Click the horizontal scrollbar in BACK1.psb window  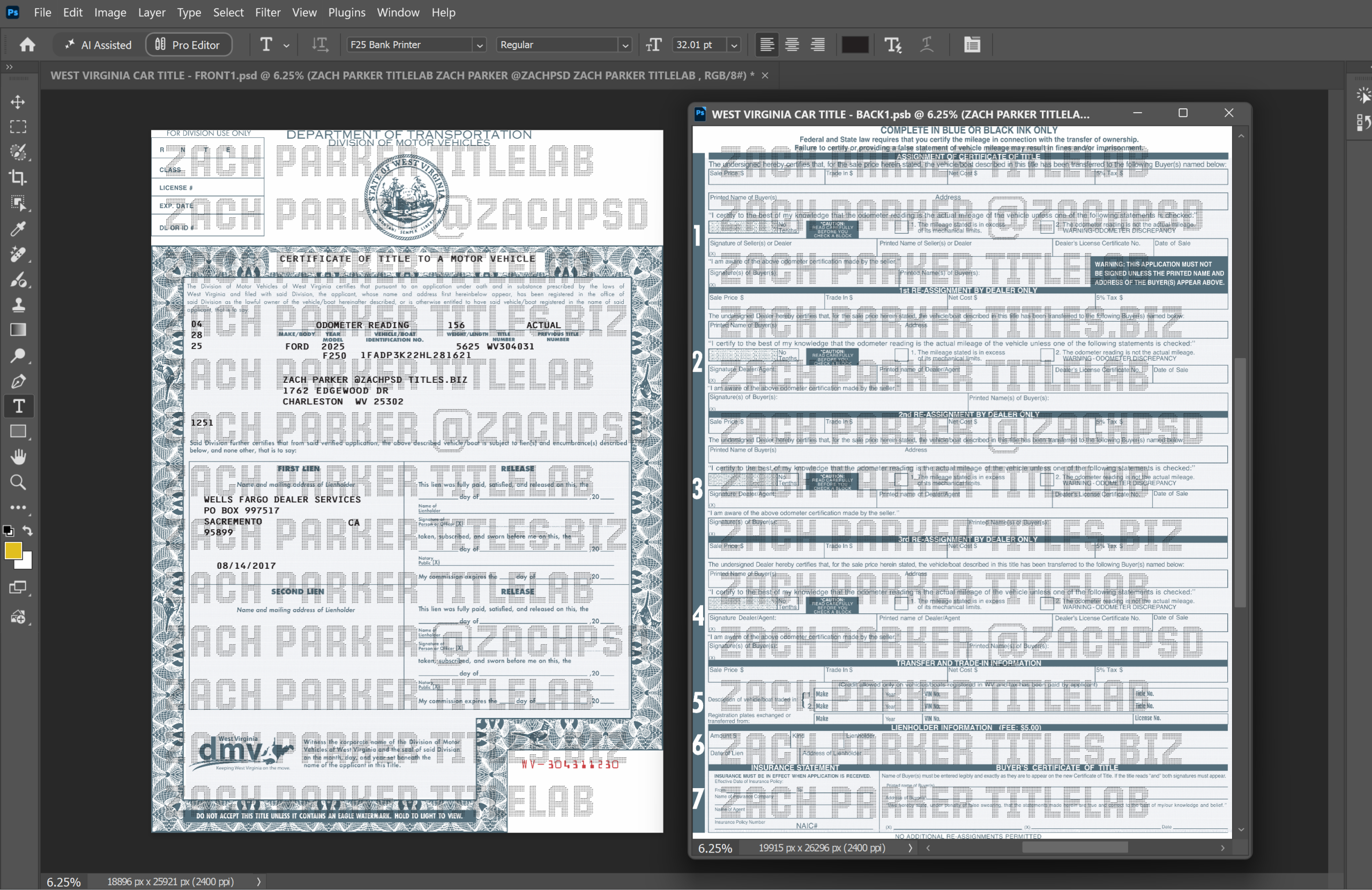pos(1075,848)
